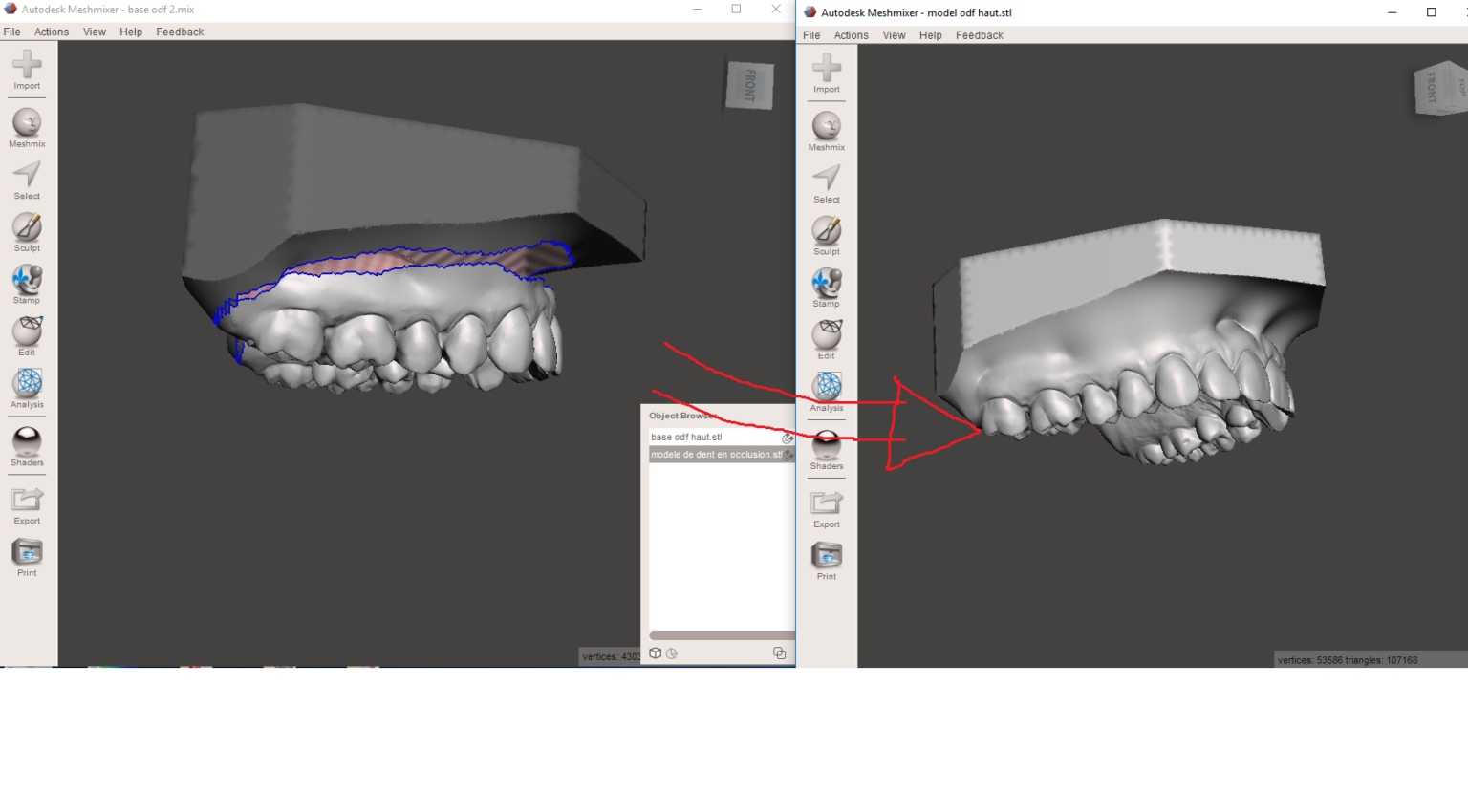Start Export from the left sidebar
The height and width of the screenshot is (812, 1468).
26,501
